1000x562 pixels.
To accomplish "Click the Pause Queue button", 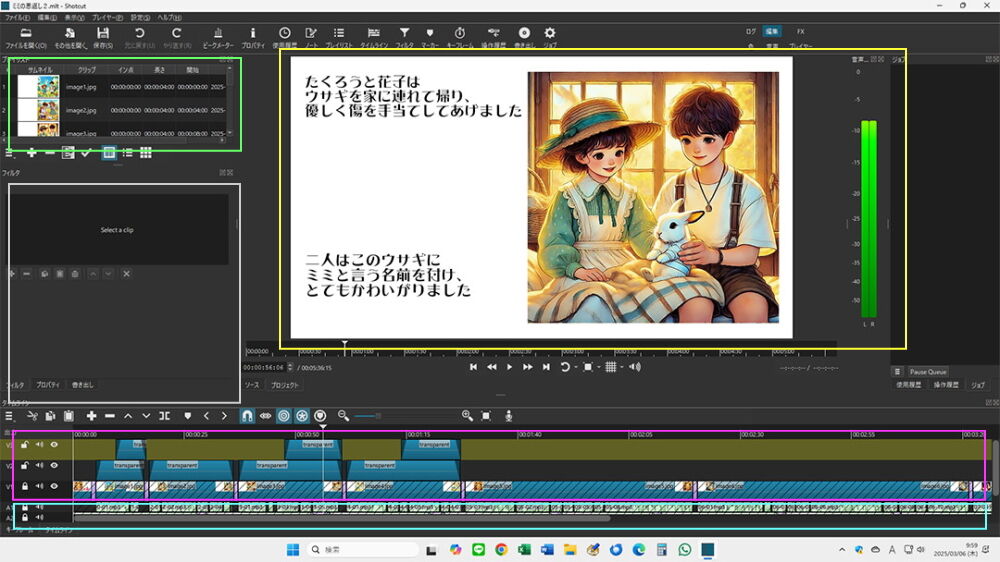I will pyautogui.click(x=928, y=371).
